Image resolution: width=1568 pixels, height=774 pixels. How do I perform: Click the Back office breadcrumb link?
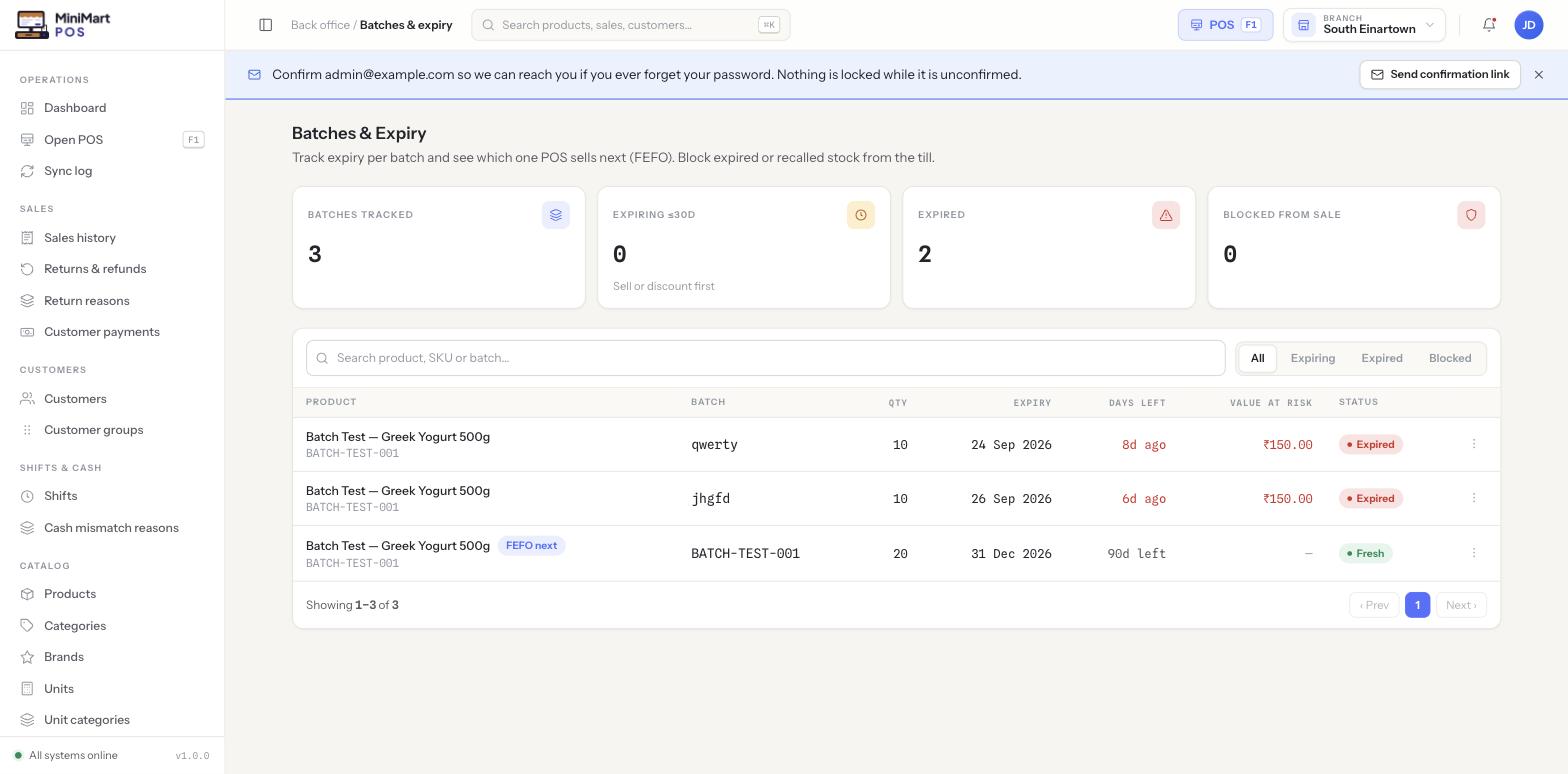click(x=320, y=25)
